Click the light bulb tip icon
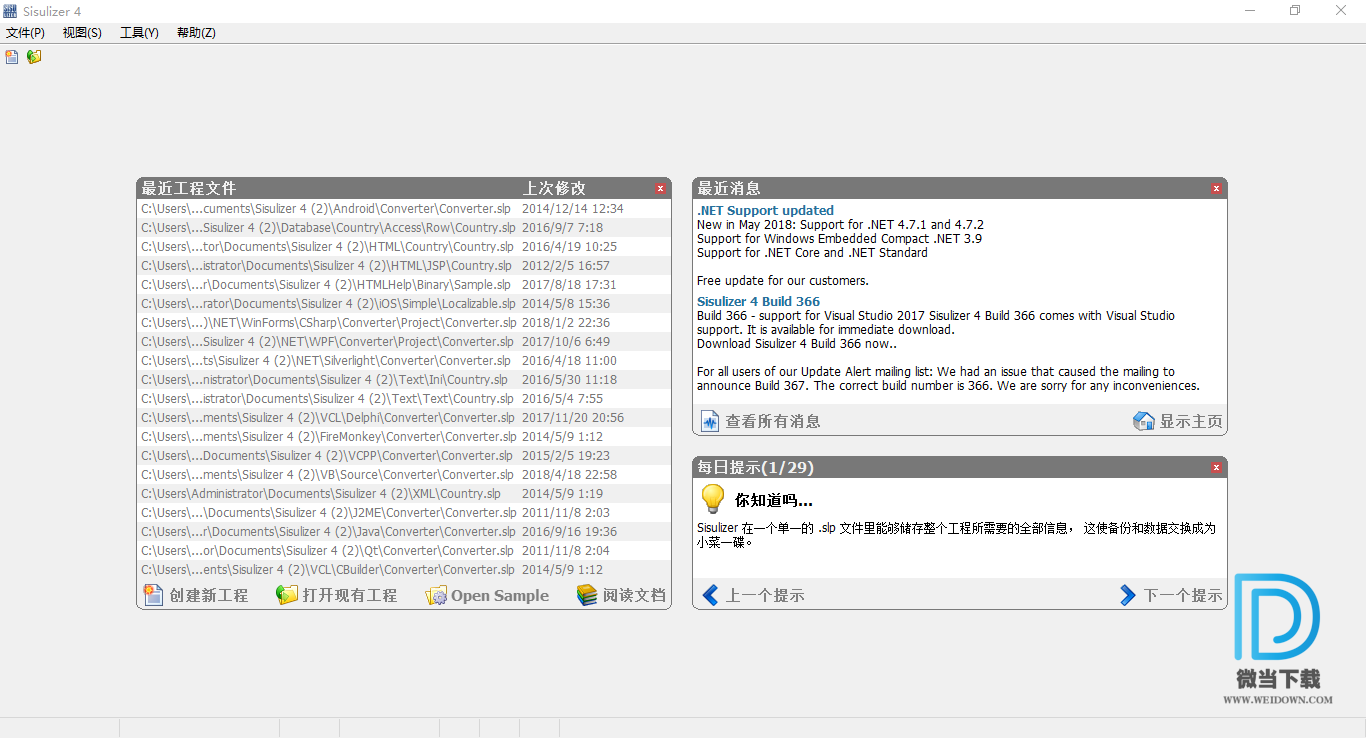This screenshot has width=1366, height=738. pos(711,498)
